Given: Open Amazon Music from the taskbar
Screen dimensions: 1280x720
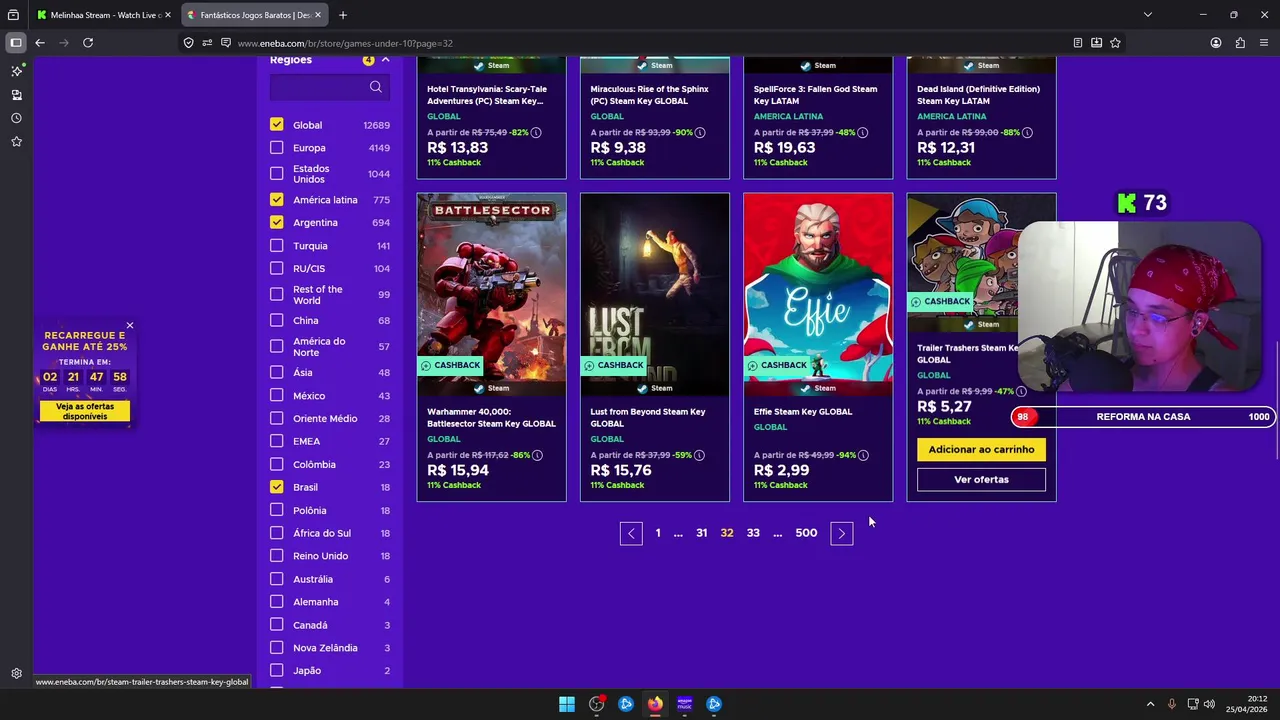Looking at the screenshot, I should tap(685, 704).
